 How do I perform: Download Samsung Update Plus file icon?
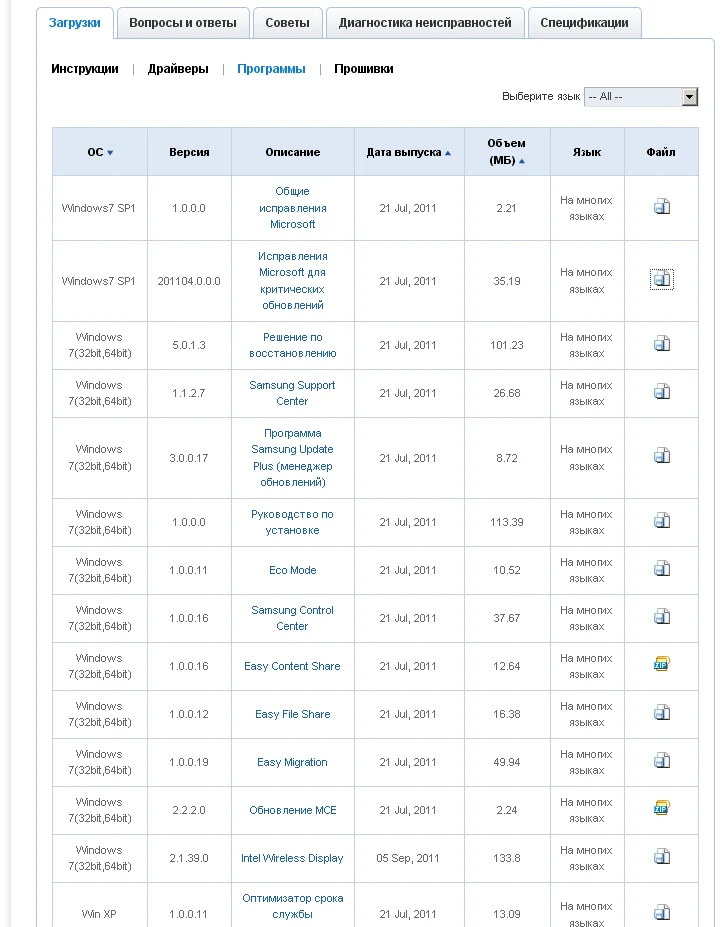pyautogui.click(x=662, y=456)
